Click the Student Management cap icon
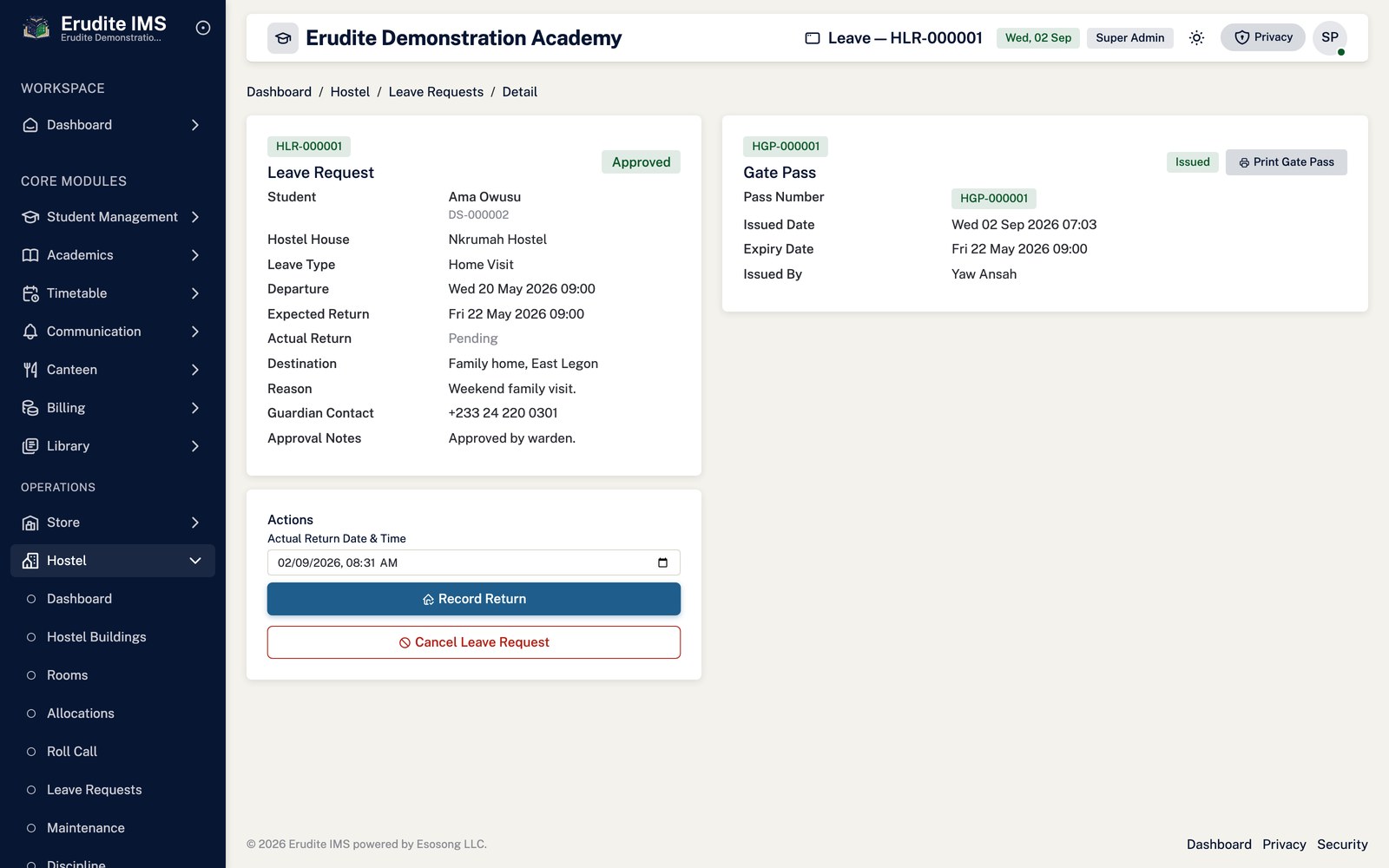Image resolution: width=1389 pixels, height=868 pixels. point(30,217)
